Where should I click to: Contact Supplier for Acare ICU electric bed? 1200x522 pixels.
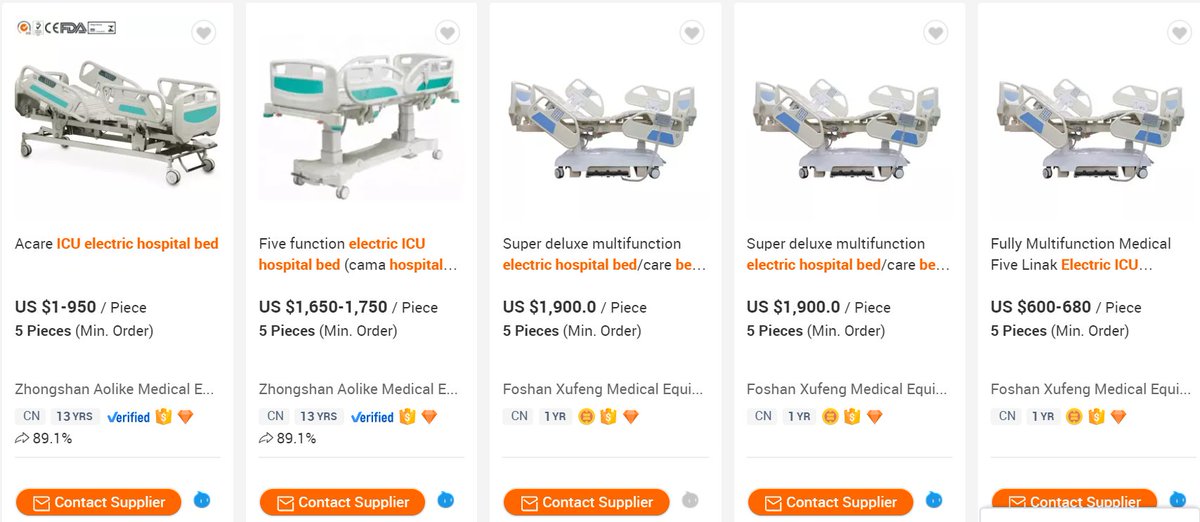98,502
